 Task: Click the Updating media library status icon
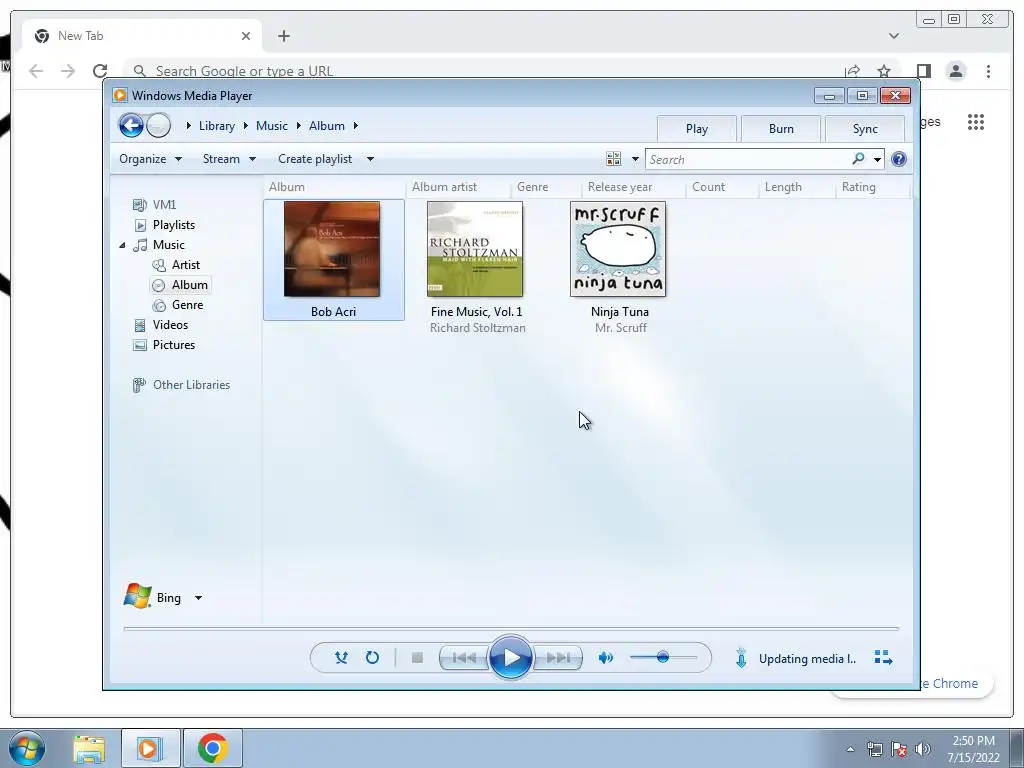[741, 657]
